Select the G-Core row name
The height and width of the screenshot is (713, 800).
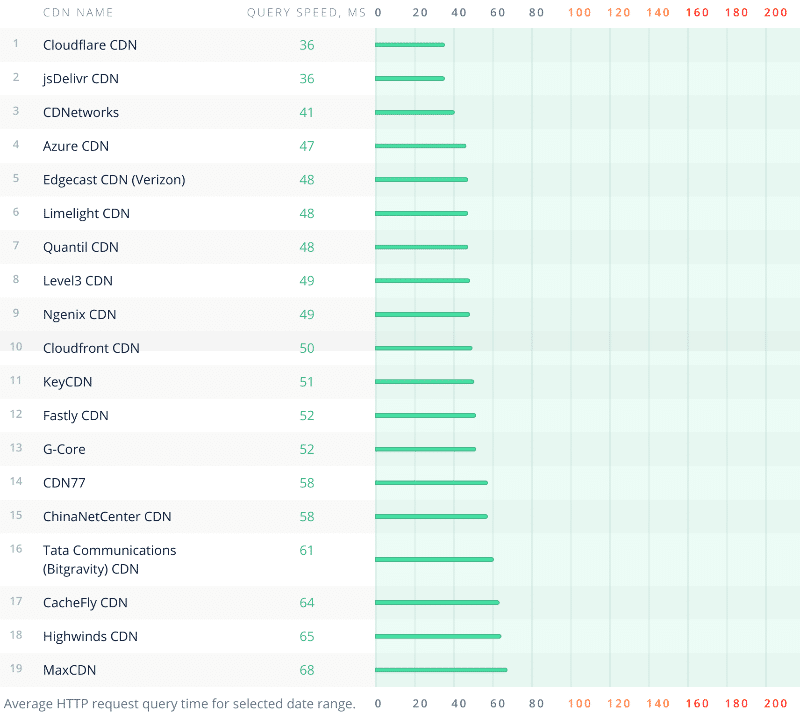point(64,449)
